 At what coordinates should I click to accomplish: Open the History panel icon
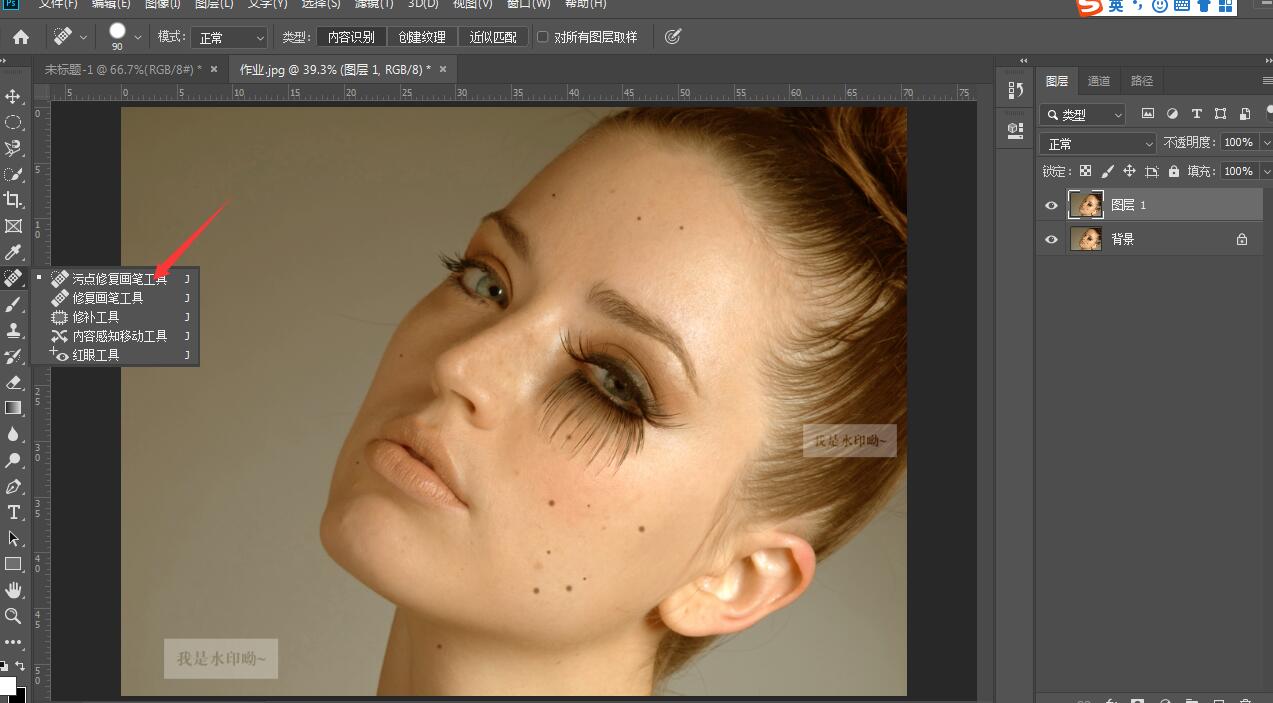point(1016,90)
